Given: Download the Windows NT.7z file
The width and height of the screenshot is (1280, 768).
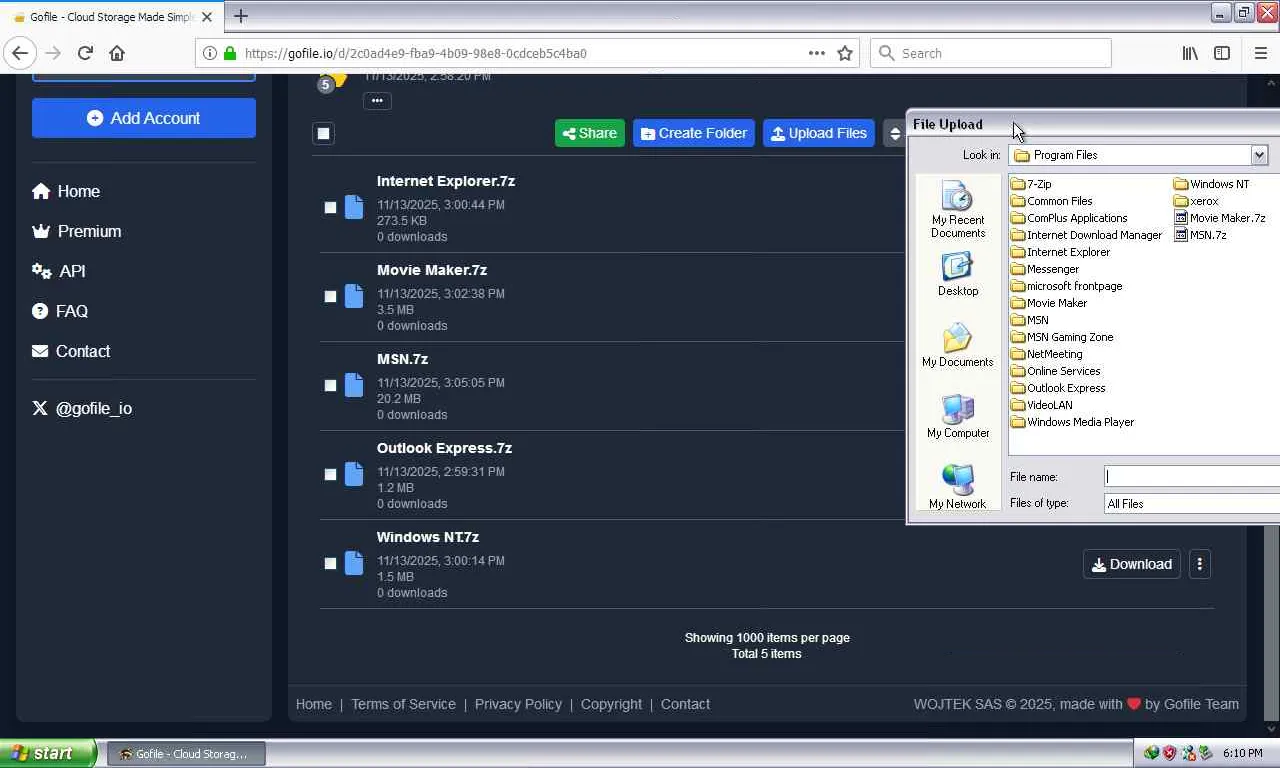Looking at the screenshot, I should [1132, 564].
